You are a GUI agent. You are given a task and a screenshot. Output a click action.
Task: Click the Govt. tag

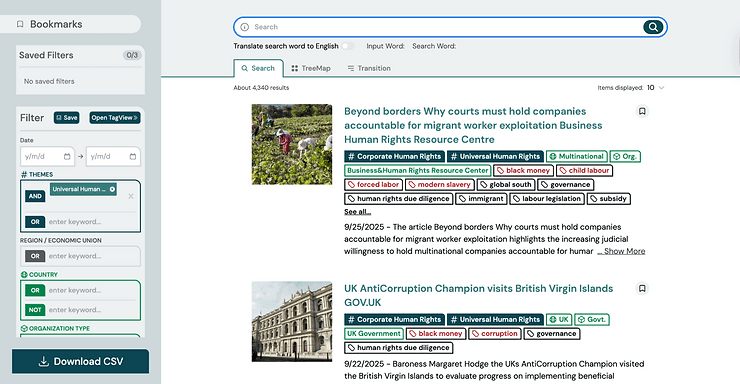(x=592, y=319)
